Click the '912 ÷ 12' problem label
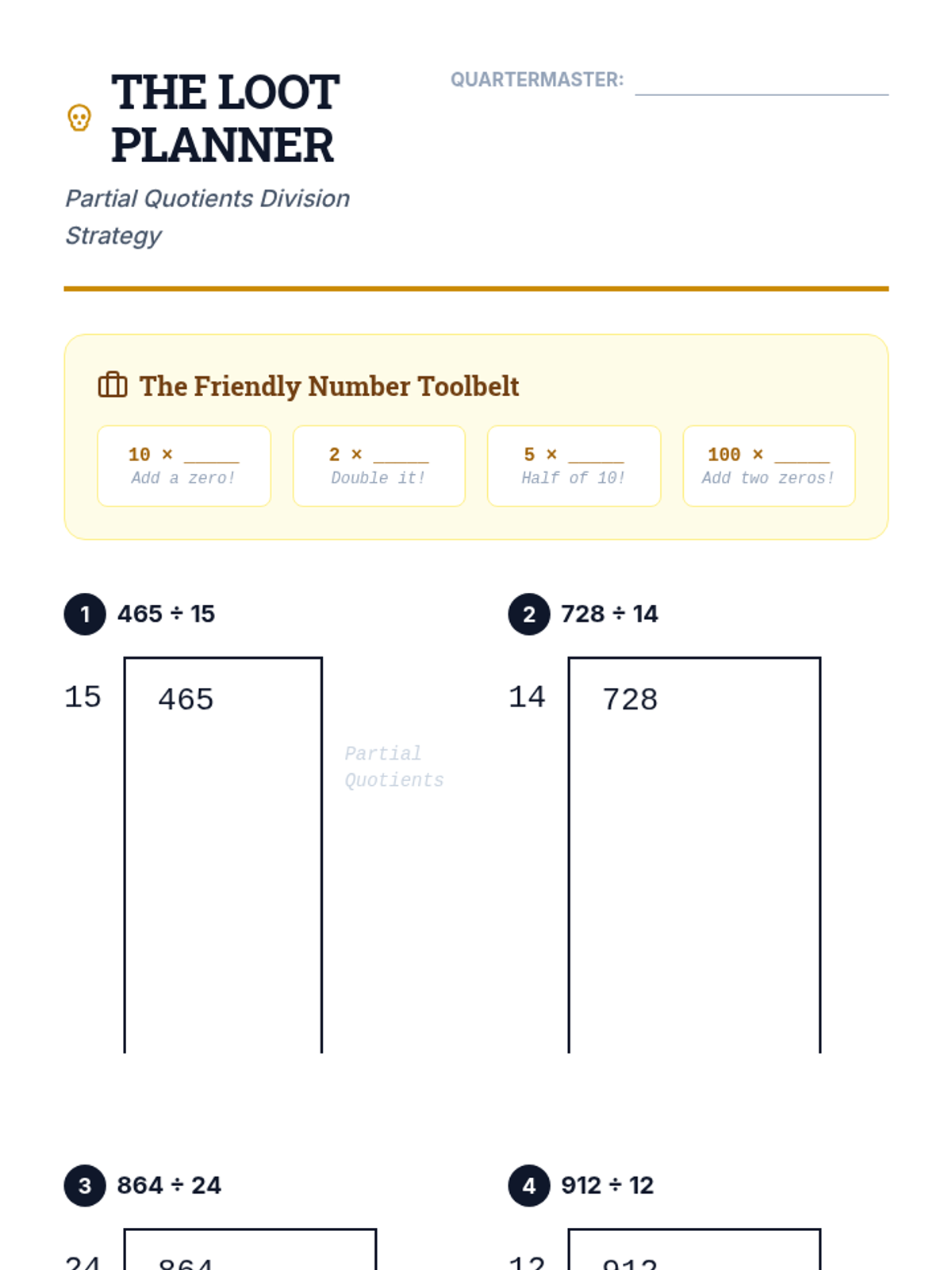Screen dimensions: 952x1270 pyautogui.click(x=608, y=1185)
